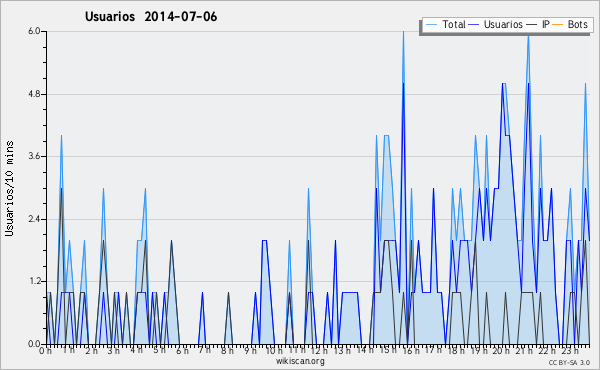
Task: Click the '4.8' y-axis value
Action: point(34,94)
